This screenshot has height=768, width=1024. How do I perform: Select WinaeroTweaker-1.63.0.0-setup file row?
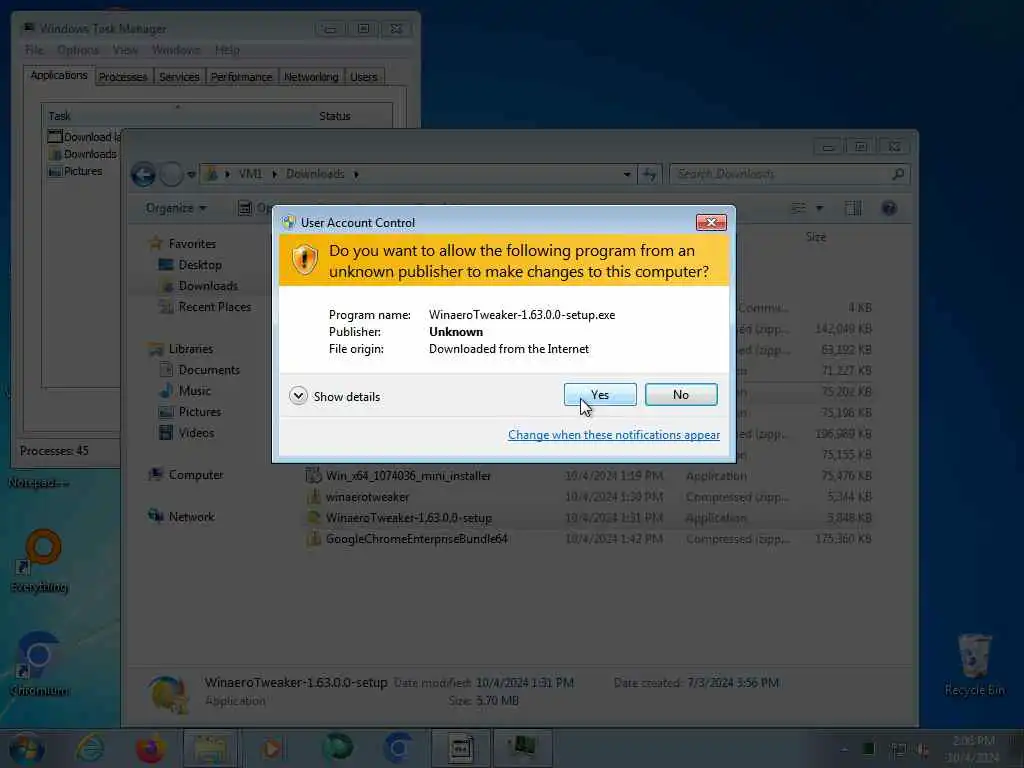coord(588,518)
